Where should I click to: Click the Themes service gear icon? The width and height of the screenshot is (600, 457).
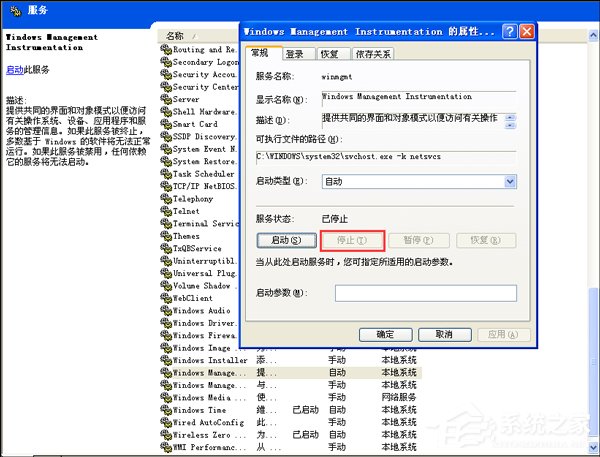point(166,236)
